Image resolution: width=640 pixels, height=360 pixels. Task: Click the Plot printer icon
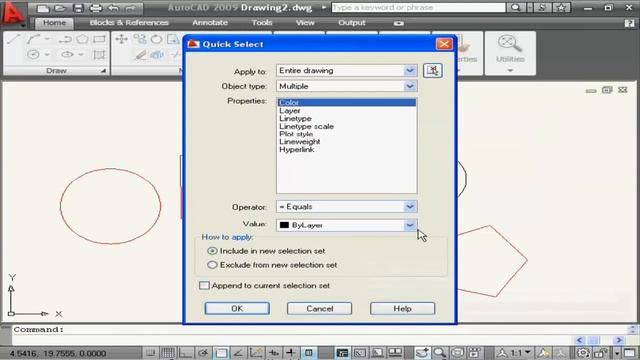(x=96, y=8)
